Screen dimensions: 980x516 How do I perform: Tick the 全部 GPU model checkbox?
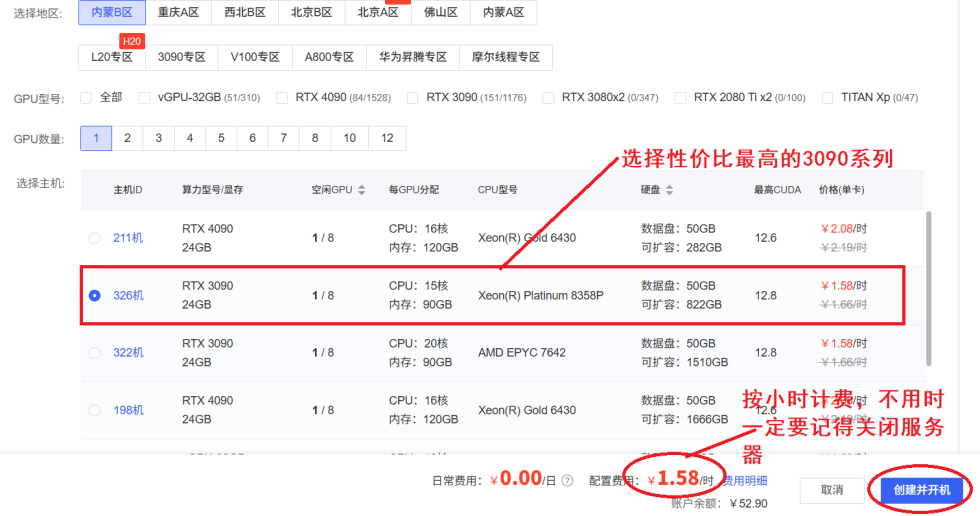[x=86, y=98]
